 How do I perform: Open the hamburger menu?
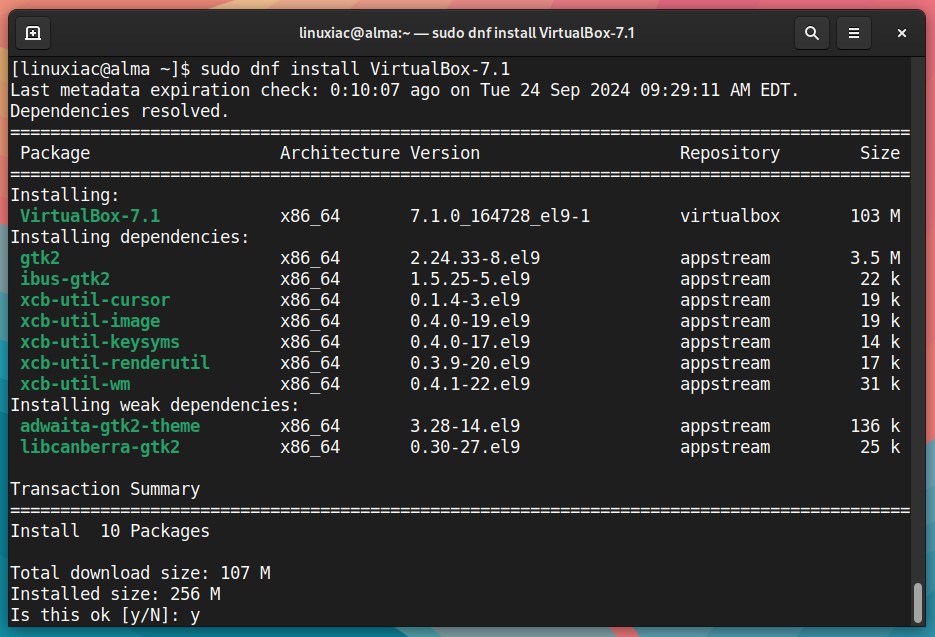(x=854, y=33)
